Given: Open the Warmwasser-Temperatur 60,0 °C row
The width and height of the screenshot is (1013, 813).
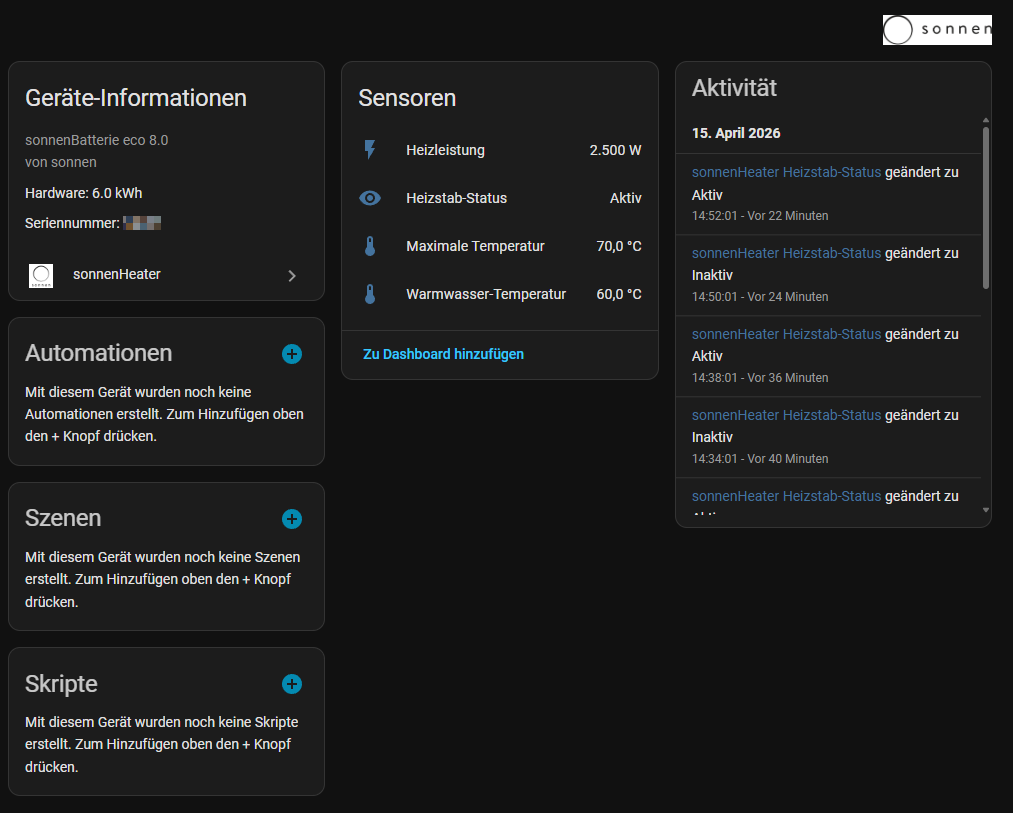Looking at the screenshot, I should coord(500,294).
